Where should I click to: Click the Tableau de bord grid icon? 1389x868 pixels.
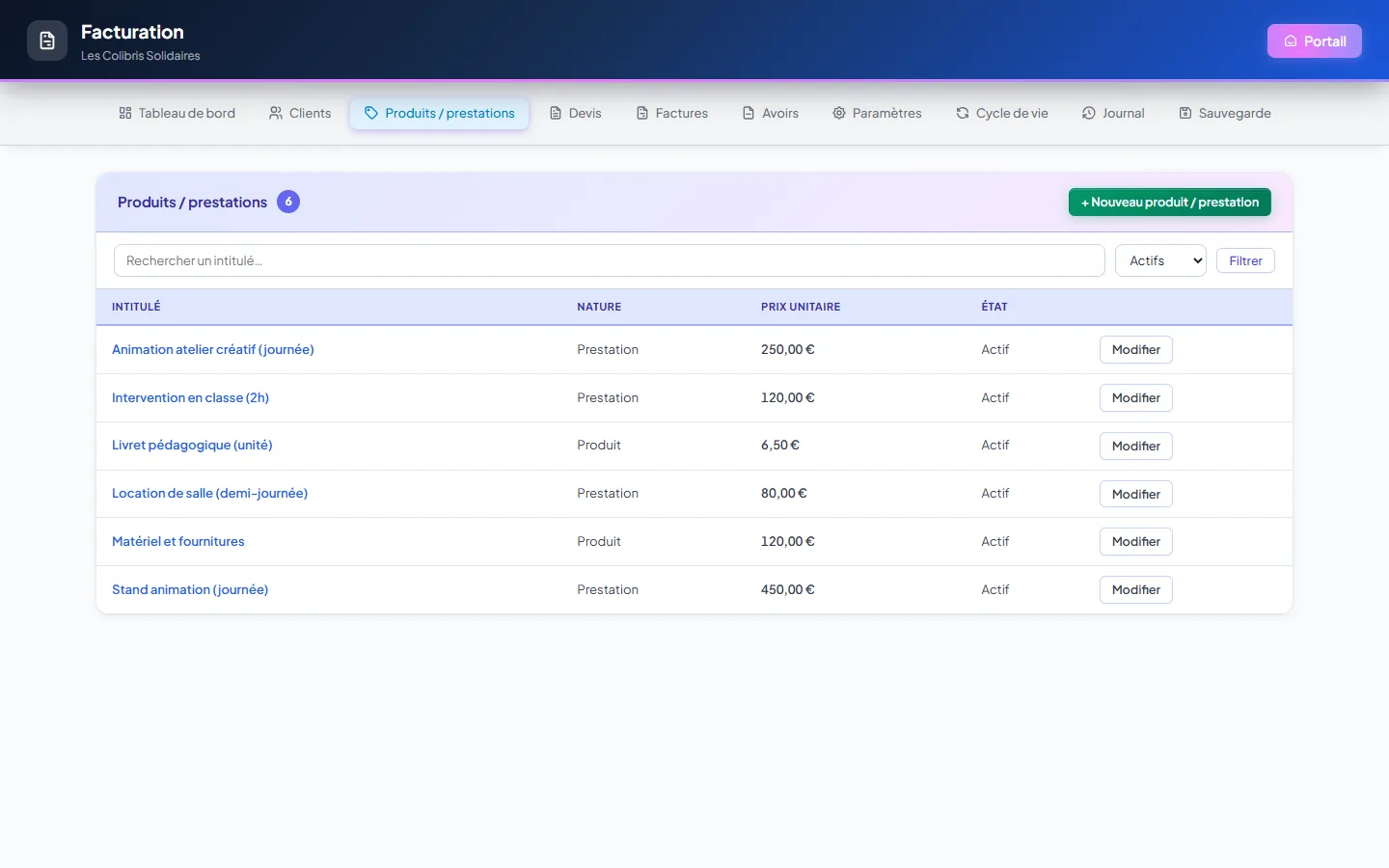[x=125, y=113]
